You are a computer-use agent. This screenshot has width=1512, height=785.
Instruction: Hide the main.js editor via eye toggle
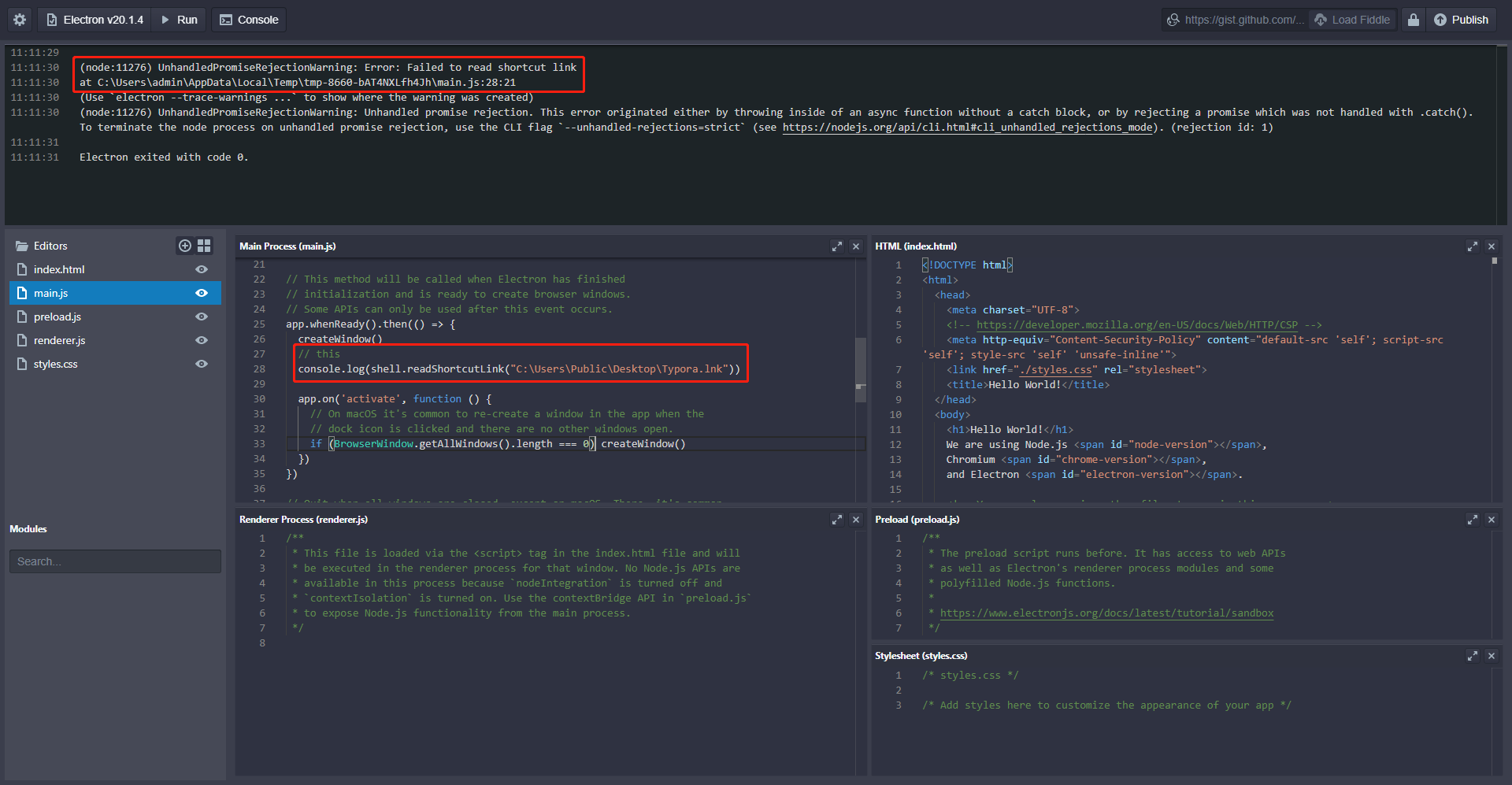pyautogui.click(x=202, y=293)
